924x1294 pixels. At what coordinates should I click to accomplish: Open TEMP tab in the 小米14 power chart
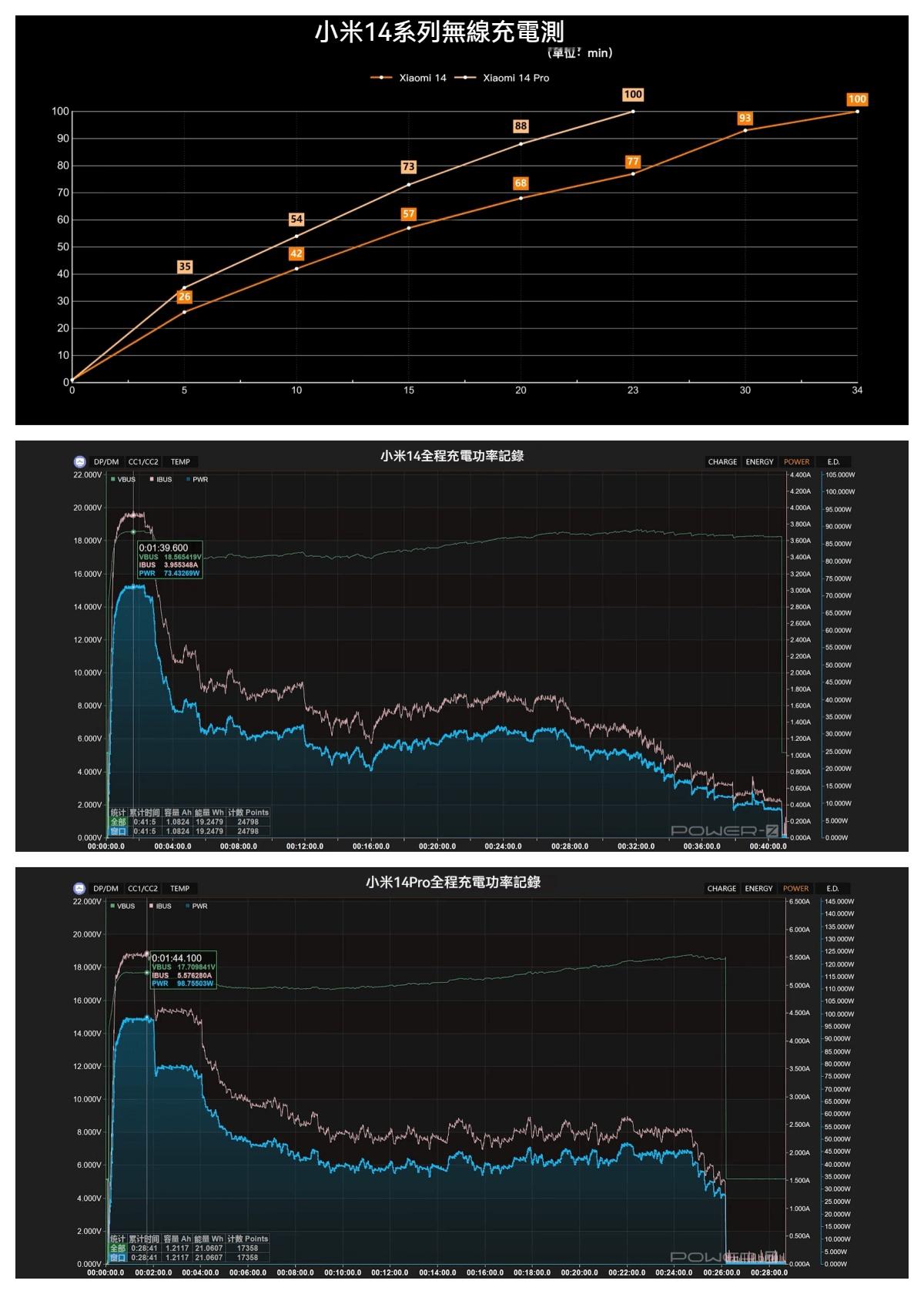coord(180,462)
